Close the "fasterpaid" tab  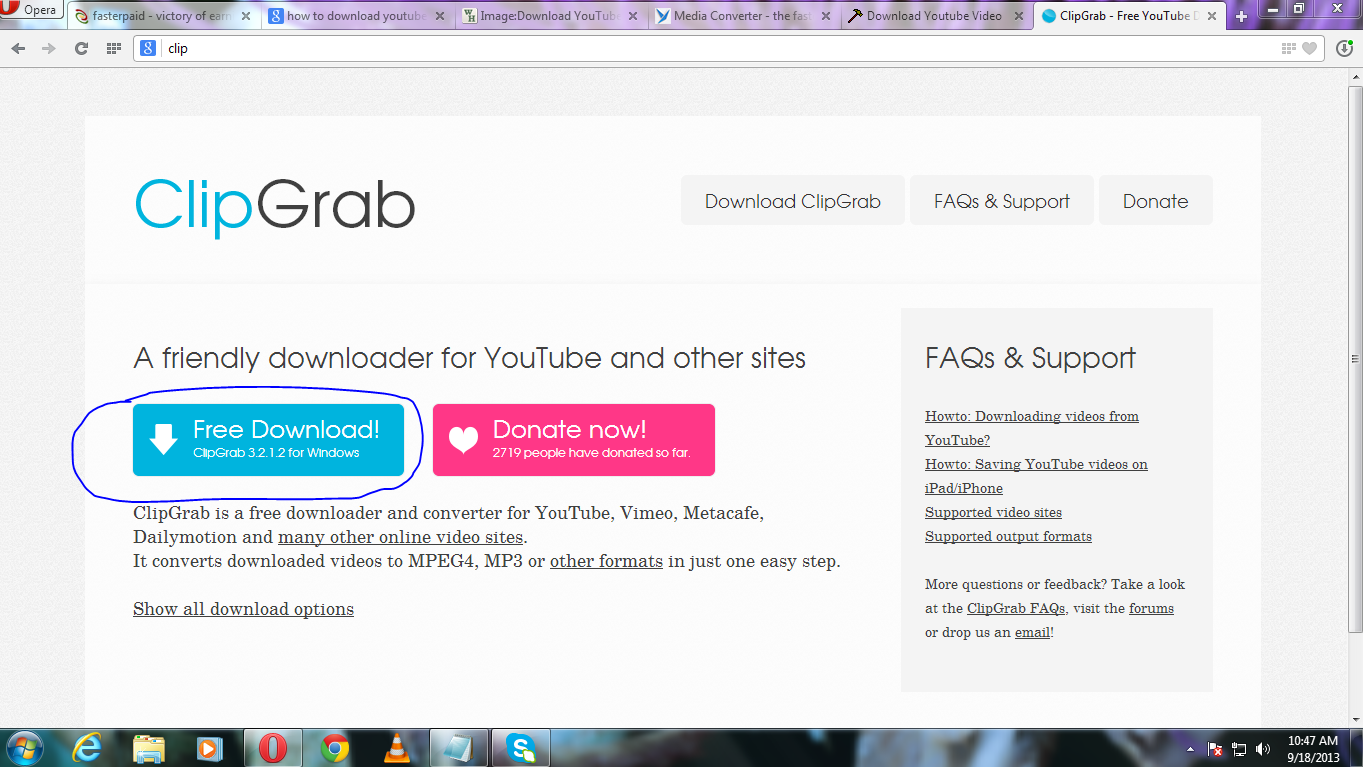coord(246,16)
